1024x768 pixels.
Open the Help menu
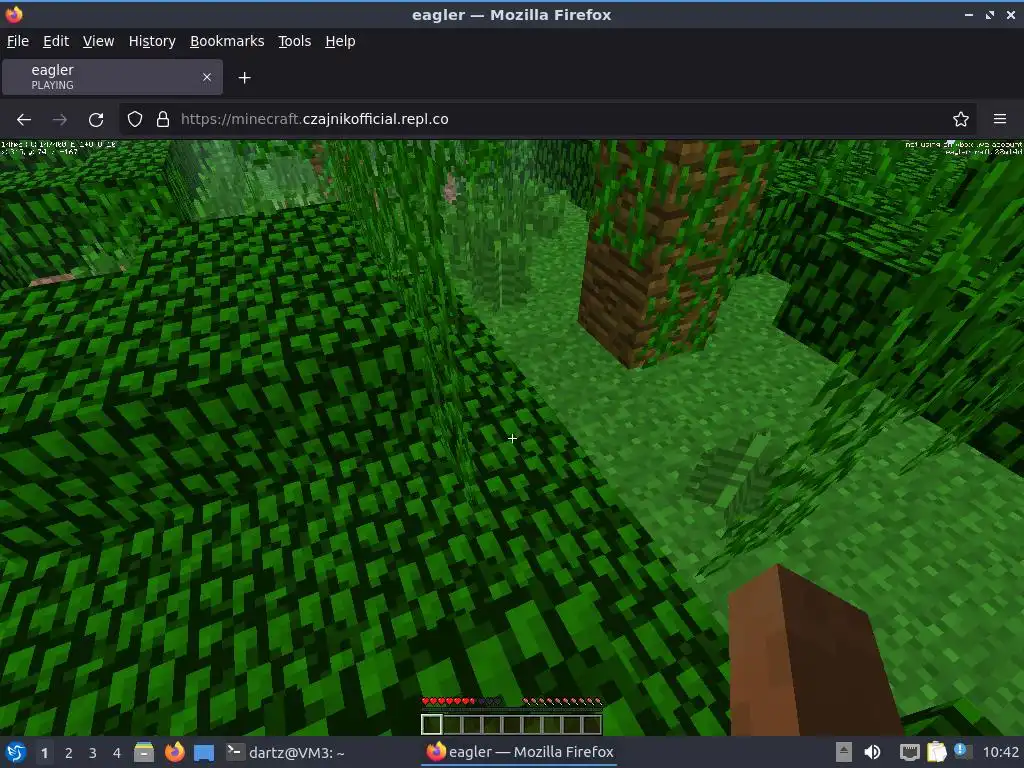click(340, 41)
